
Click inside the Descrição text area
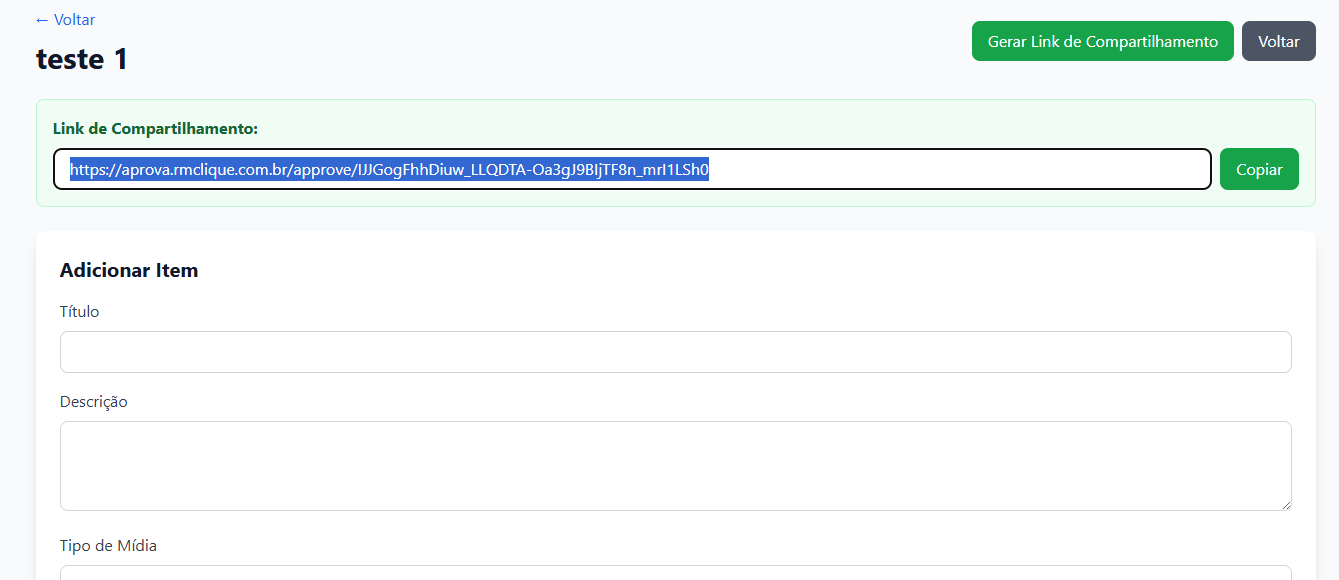point(675,465)
